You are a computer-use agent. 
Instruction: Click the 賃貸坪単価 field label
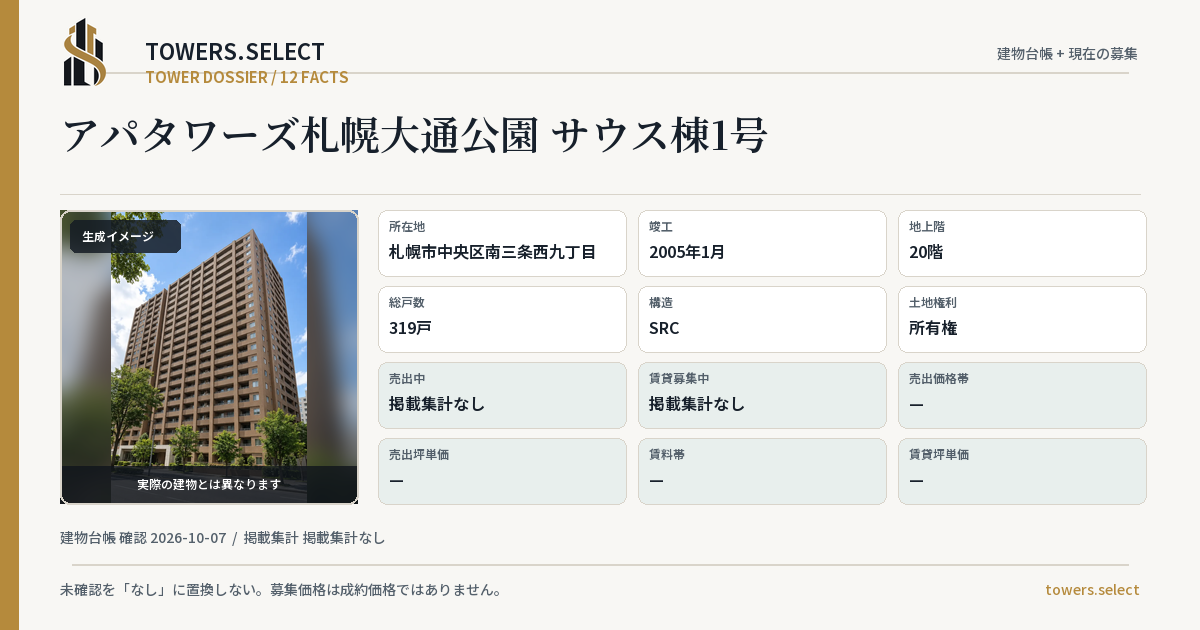(939, 455)
